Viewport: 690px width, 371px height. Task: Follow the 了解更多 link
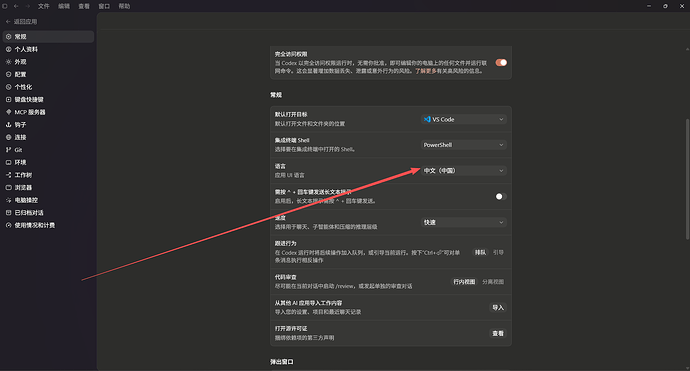pyautogui.click(x=426, y=71)
